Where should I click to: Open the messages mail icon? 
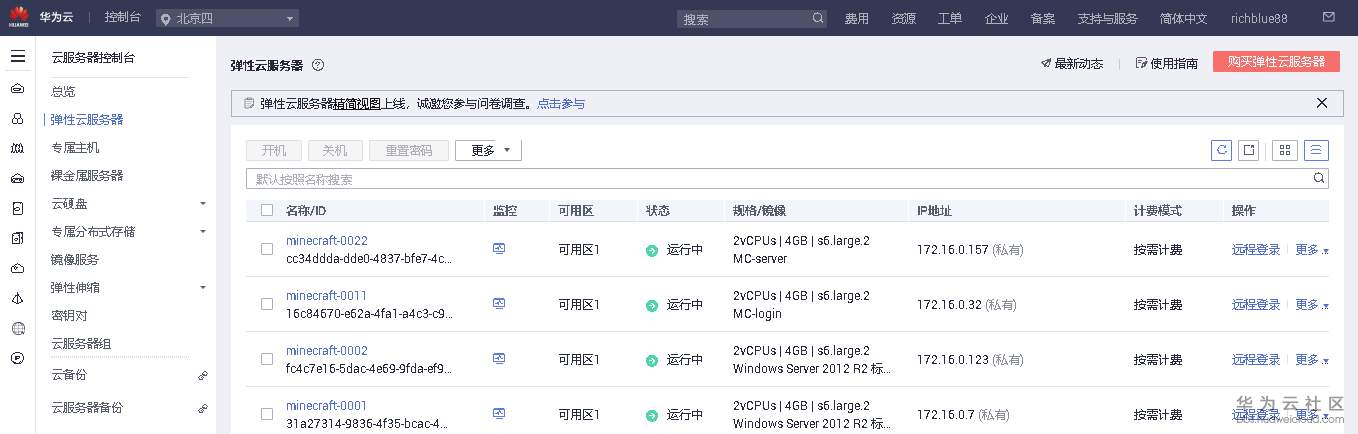(x=1329, y=18)
